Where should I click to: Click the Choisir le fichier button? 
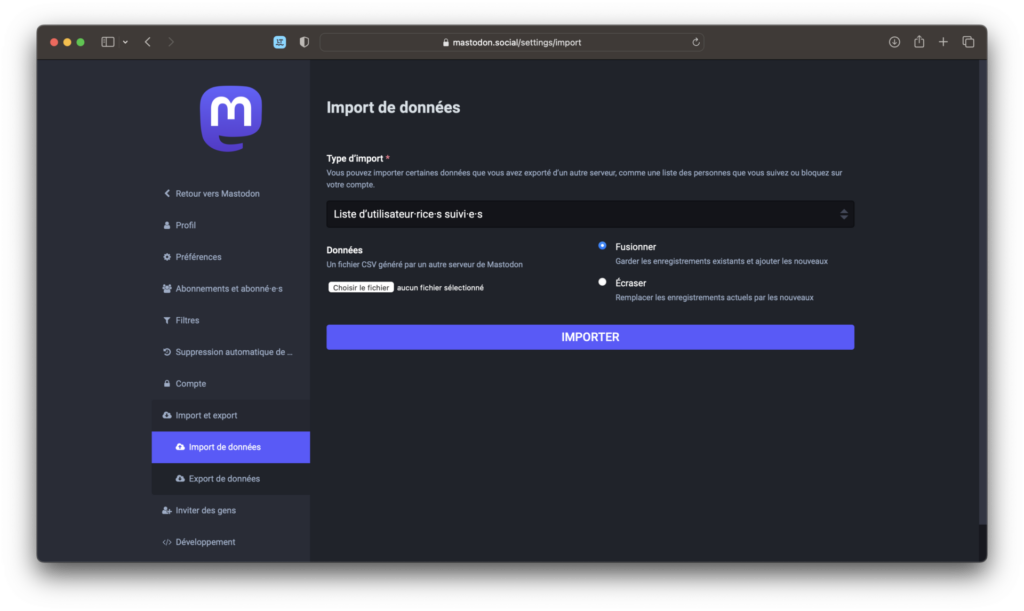point(360,287)
